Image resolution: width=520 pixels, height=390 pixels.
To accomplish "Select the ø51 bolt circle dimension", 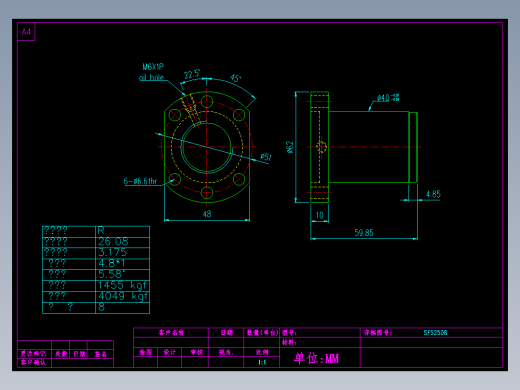I will click(266, 157).
